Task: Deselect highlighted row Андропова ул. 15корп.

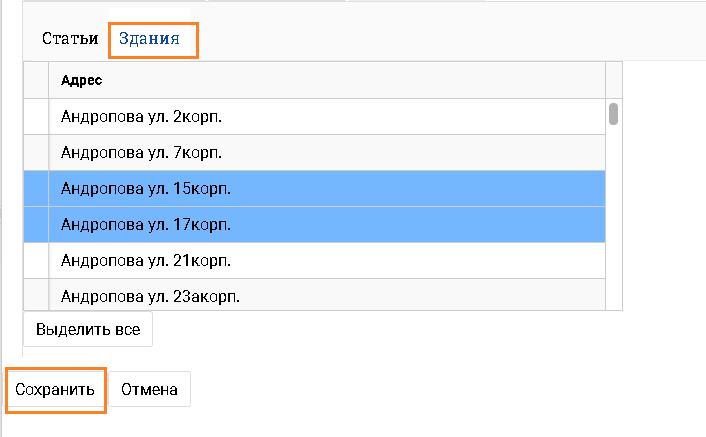Action: tap(325, 188)
